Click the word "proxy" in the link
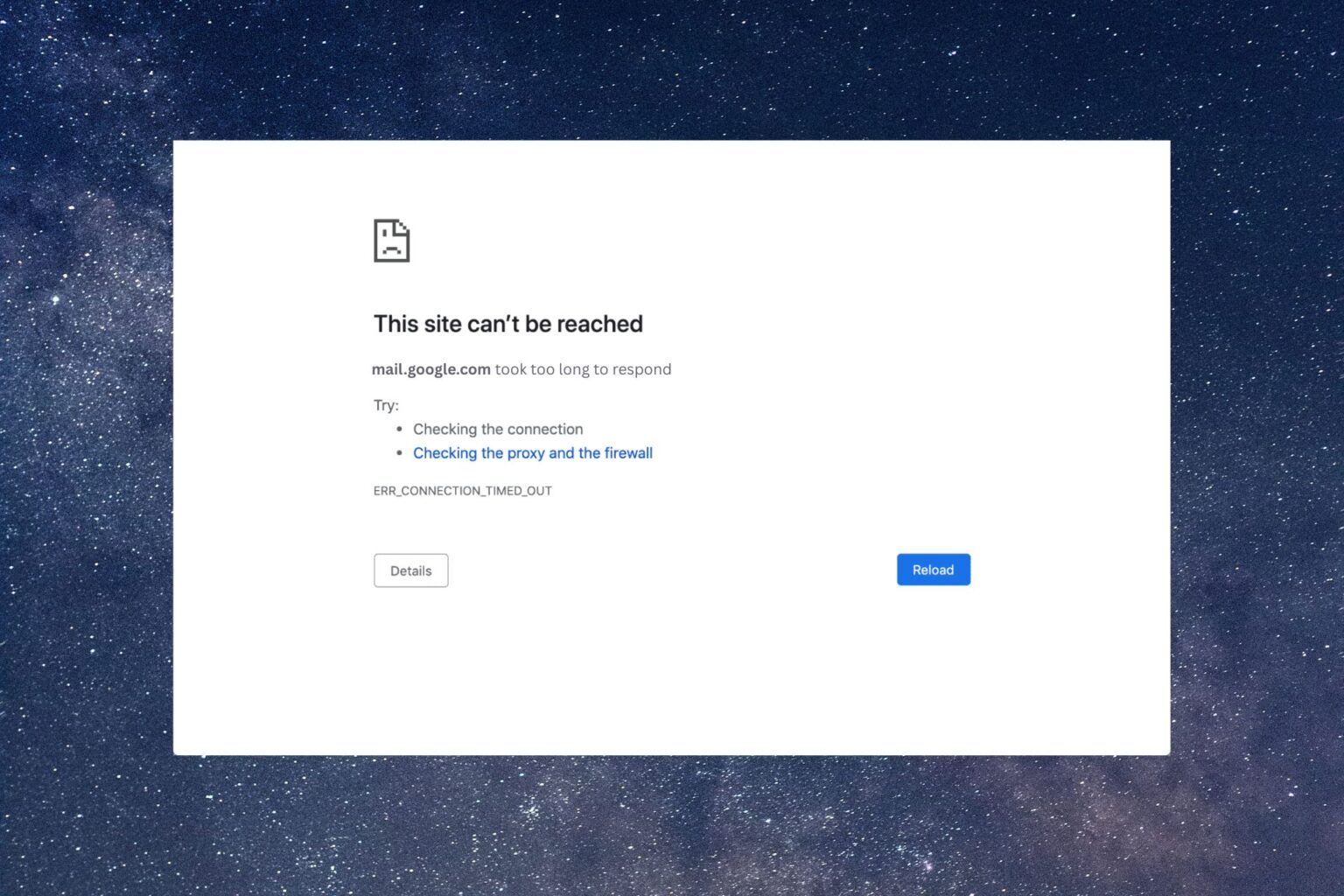1344x896 pixels. (x=526, y=453)
